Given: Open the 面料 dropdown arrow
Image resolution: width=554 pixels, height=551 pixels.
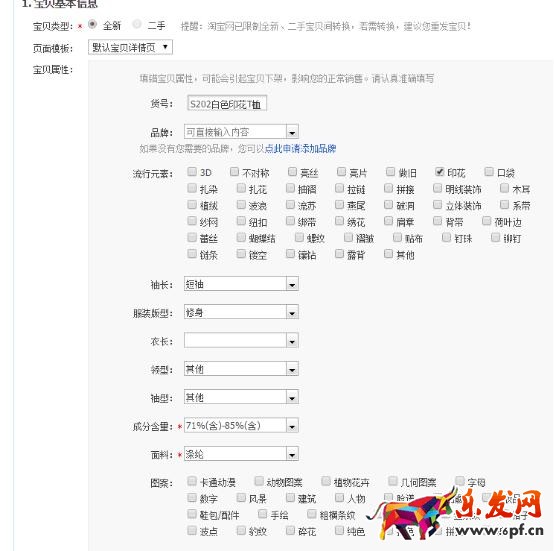Looking at the screenshot, I should click(292, 454).
